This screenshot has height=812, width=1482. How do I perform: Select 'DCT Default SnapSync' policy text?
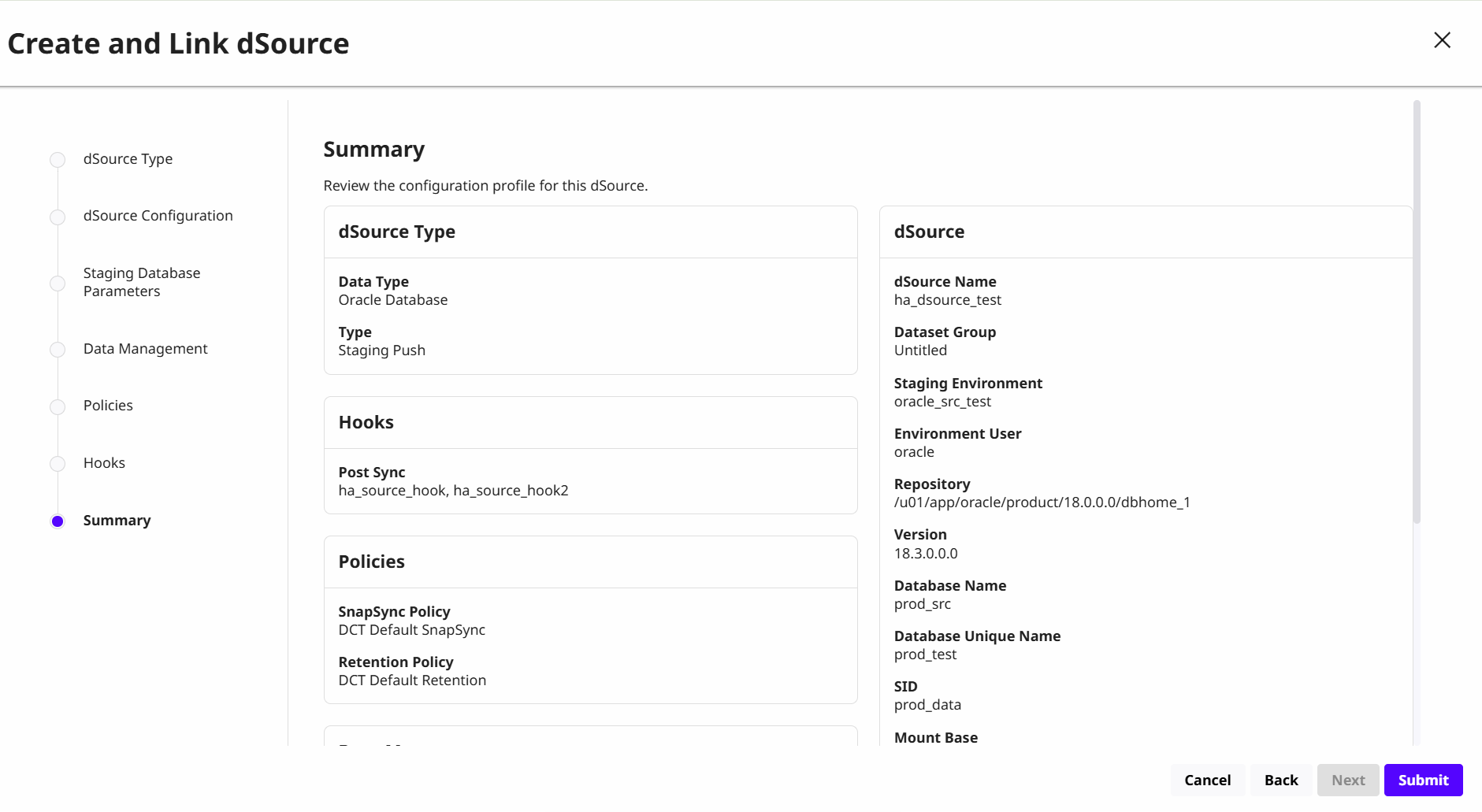(x=411, y=630)
